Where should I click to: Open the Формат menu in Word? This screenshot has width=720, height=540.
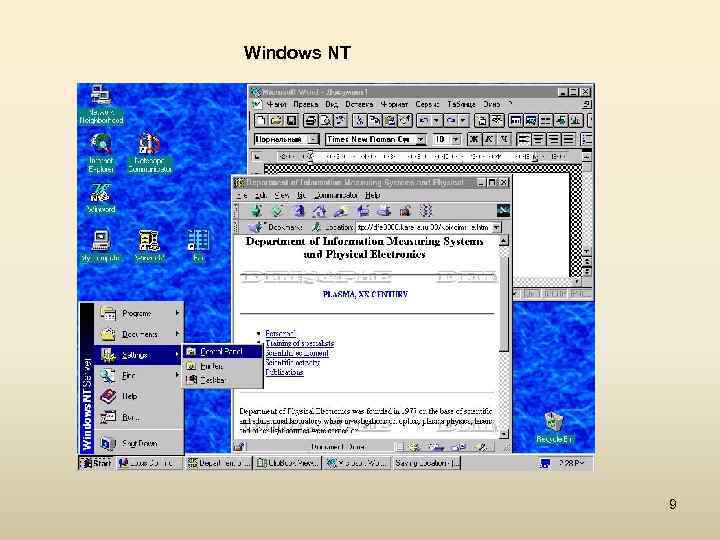[x=394, y=104]
